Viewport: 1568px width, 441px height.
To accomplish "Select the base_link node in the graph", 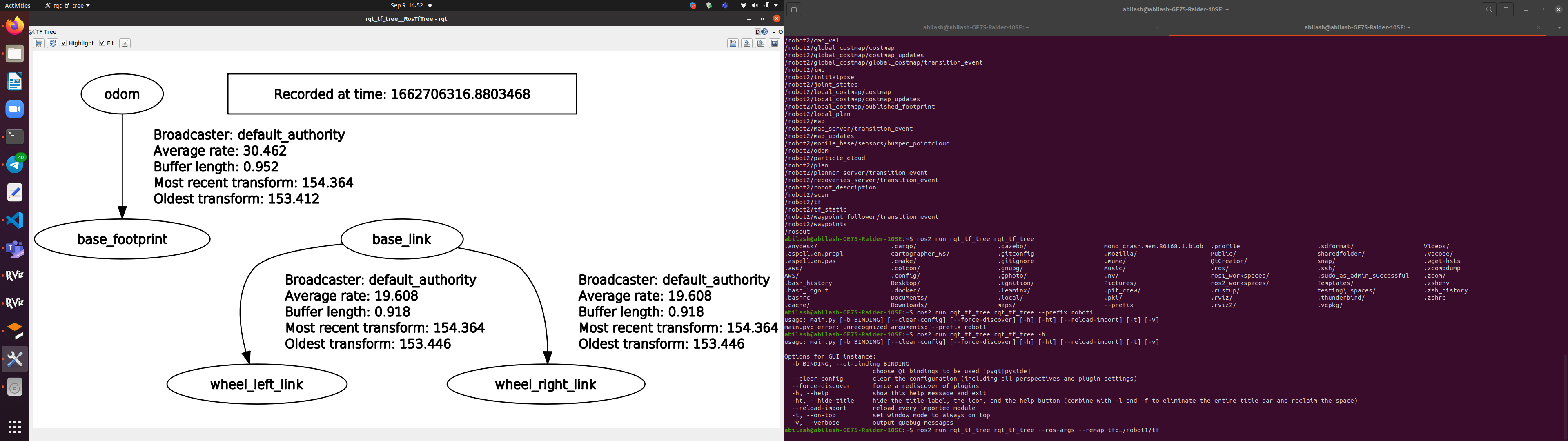I will pyautogui.click(x=402, y=239).
